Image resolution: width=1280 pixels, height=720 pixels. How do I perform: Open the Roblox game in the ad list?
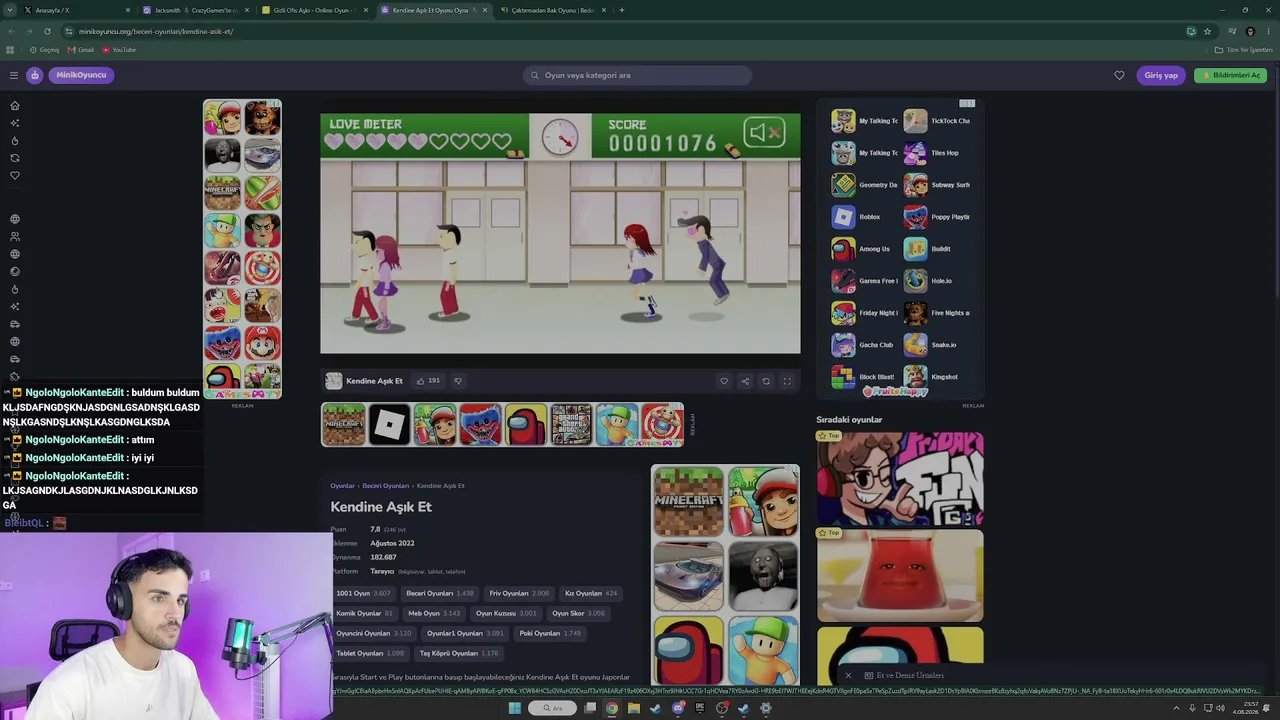(x=857, y=217)
